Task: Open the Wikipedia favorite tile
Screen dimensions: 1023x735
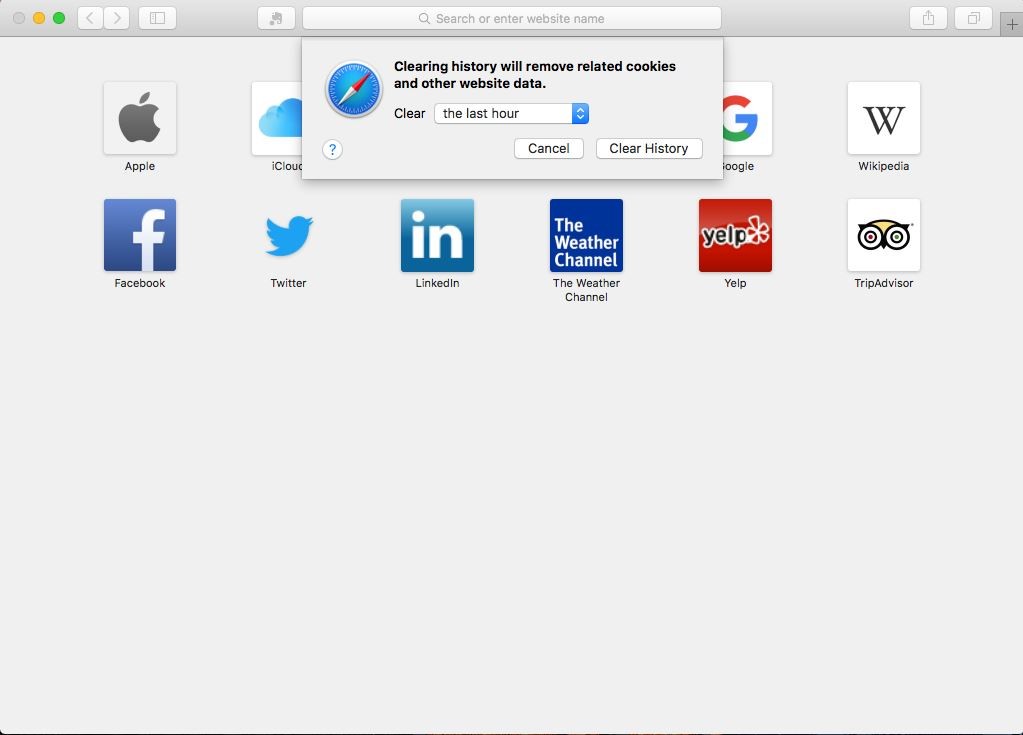Action: (883, 118)
